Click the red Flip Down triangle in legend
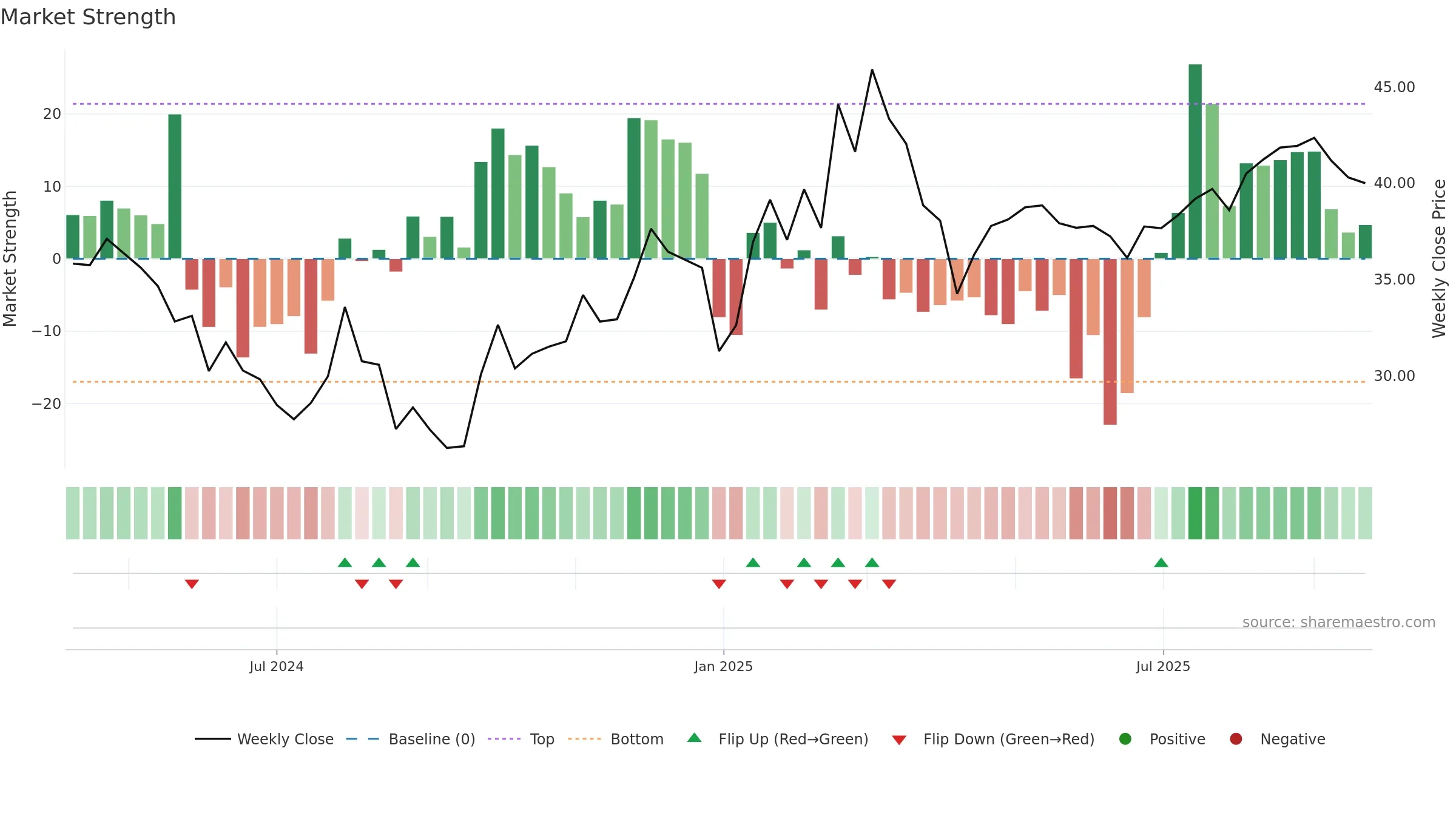Image resolution: width=1456 pixels, height=819 pixels. coord(899,740)
